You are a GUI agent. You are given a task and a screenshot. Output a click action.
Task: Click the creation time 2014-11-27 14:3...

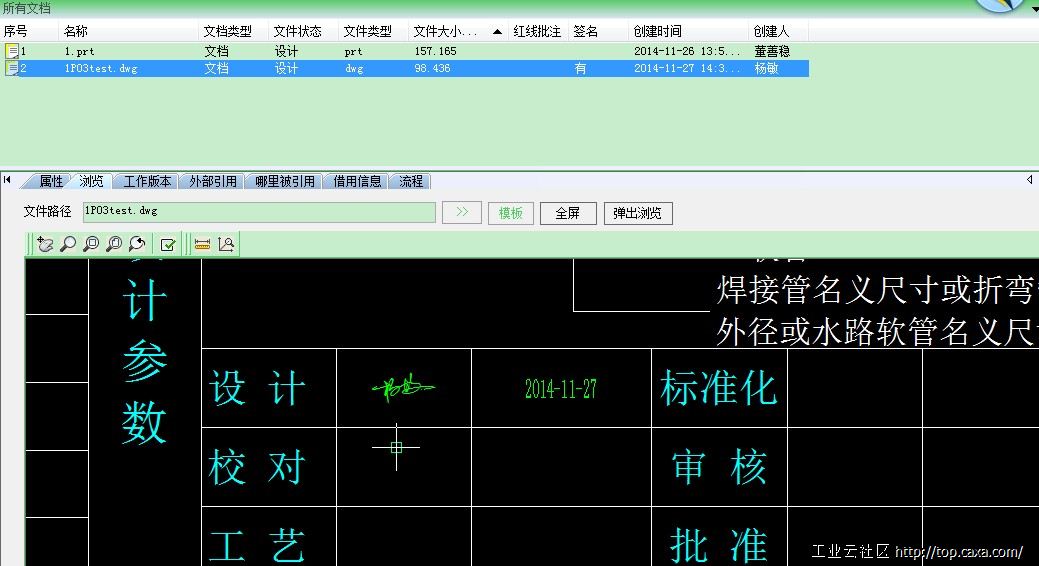tap(687, 68)
